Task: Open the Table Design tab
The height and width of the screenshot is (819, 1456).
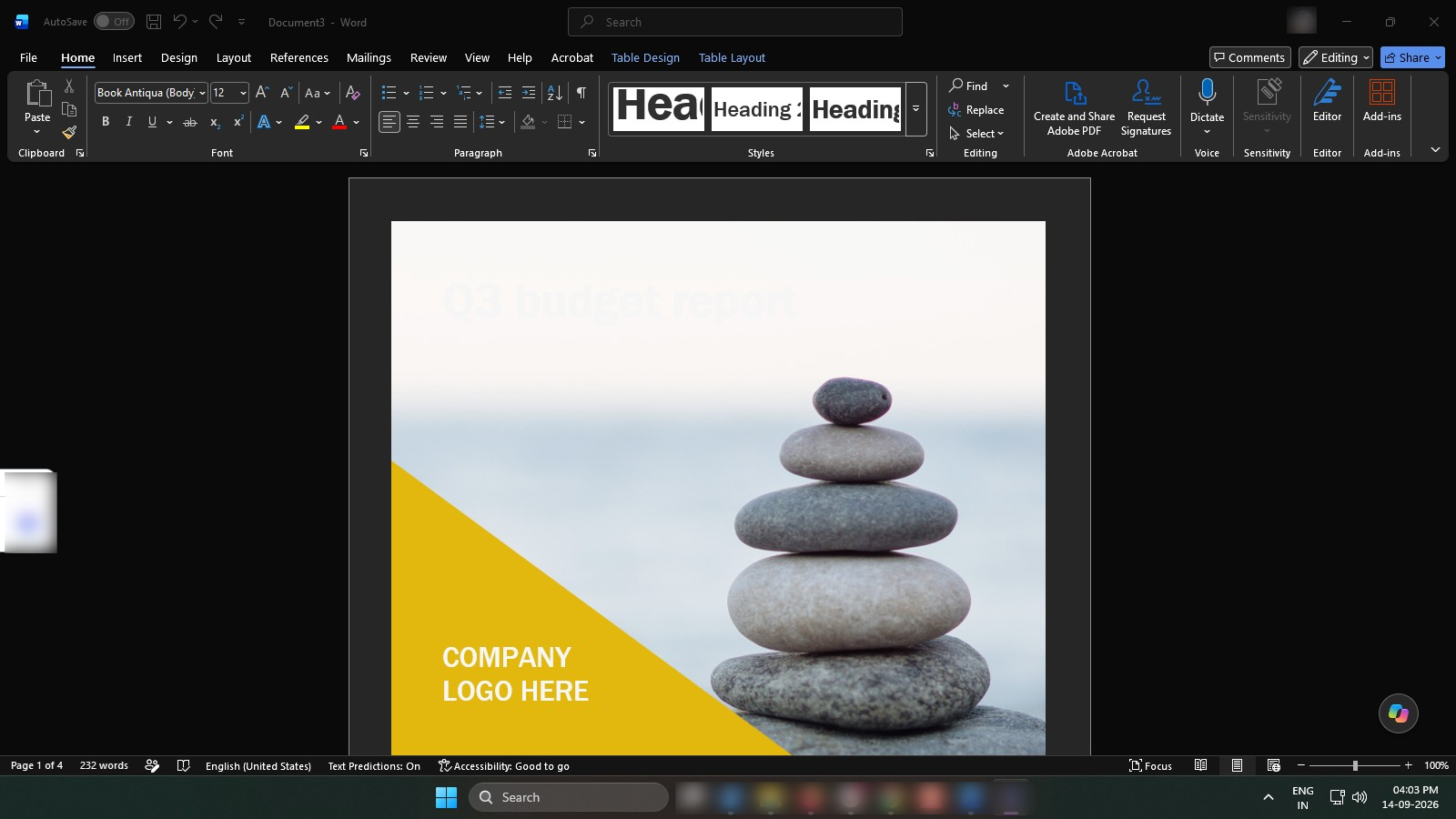Action: (x=645, y=57)
